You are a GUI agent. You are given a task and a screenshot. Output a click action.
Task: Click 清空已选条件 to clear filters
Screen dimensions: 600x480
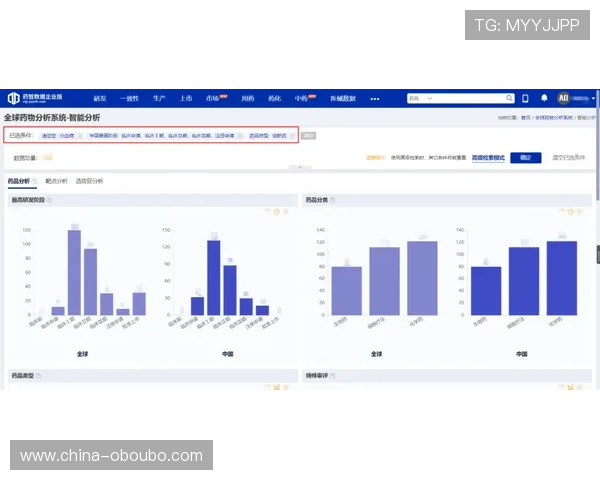[x=569, y=157]
